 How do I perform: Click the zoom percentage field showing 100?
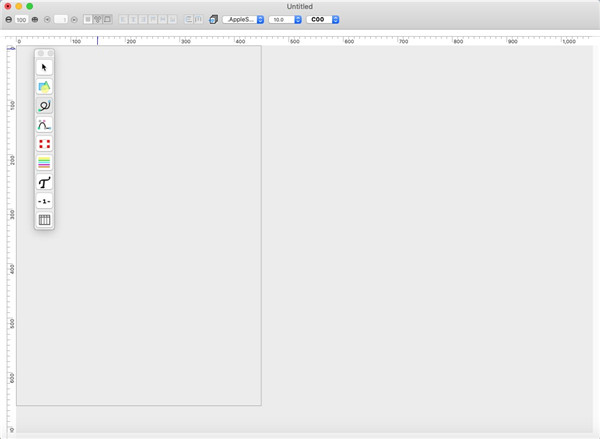point(21,19)
